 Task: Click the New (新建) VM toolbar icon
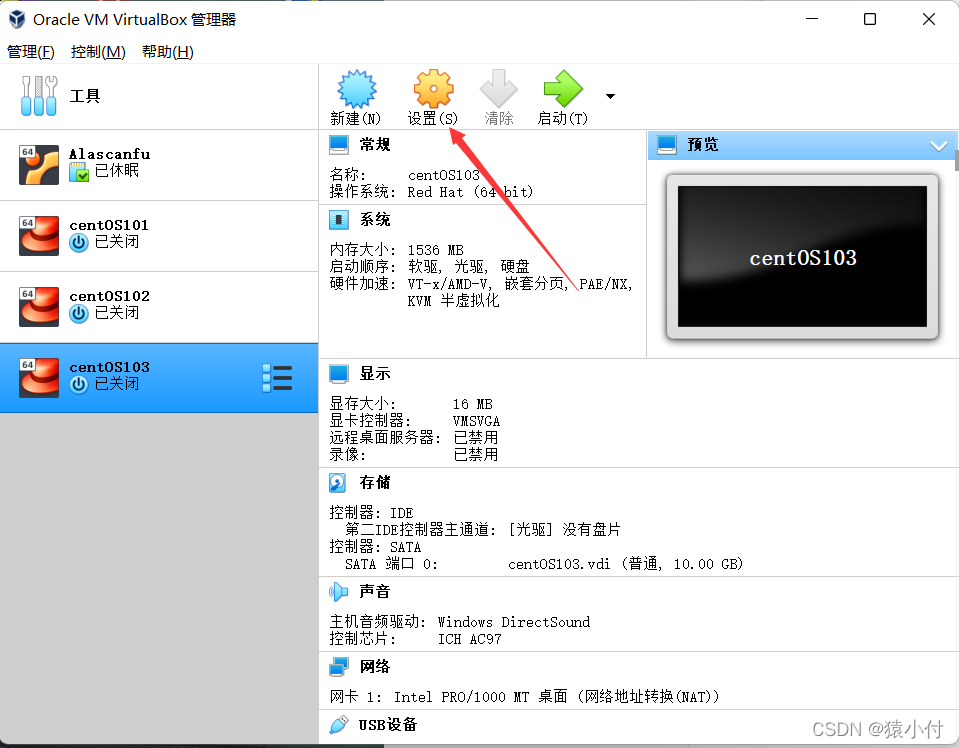[x=357, y=89]
